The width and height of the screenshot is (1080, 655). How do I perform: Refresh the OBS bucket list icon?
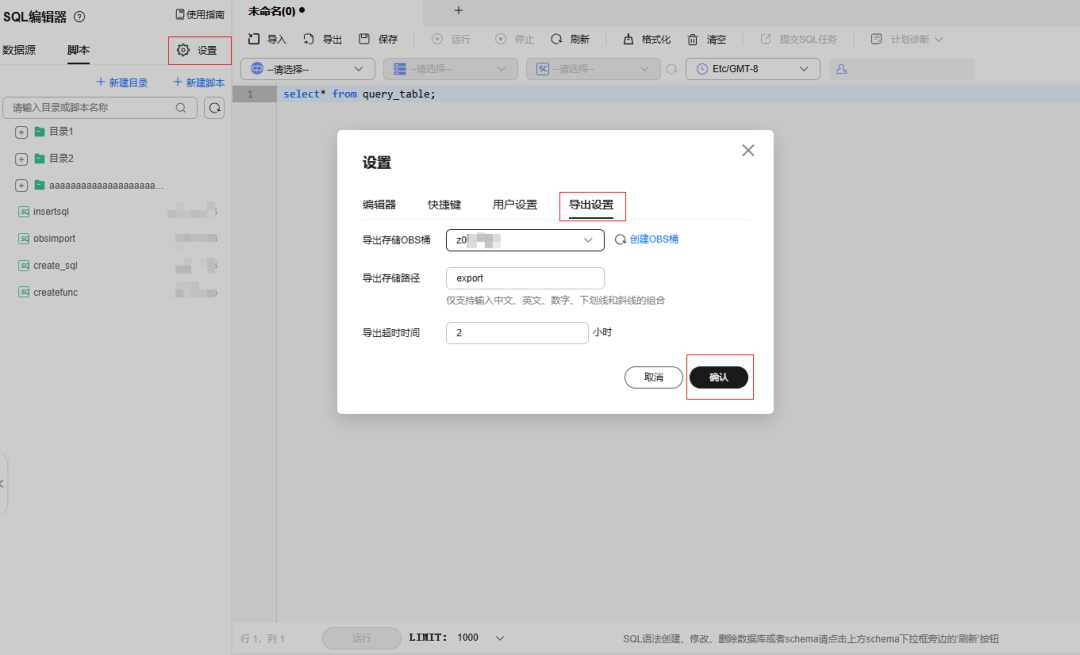pyautogui.click(x=621, y=240)
